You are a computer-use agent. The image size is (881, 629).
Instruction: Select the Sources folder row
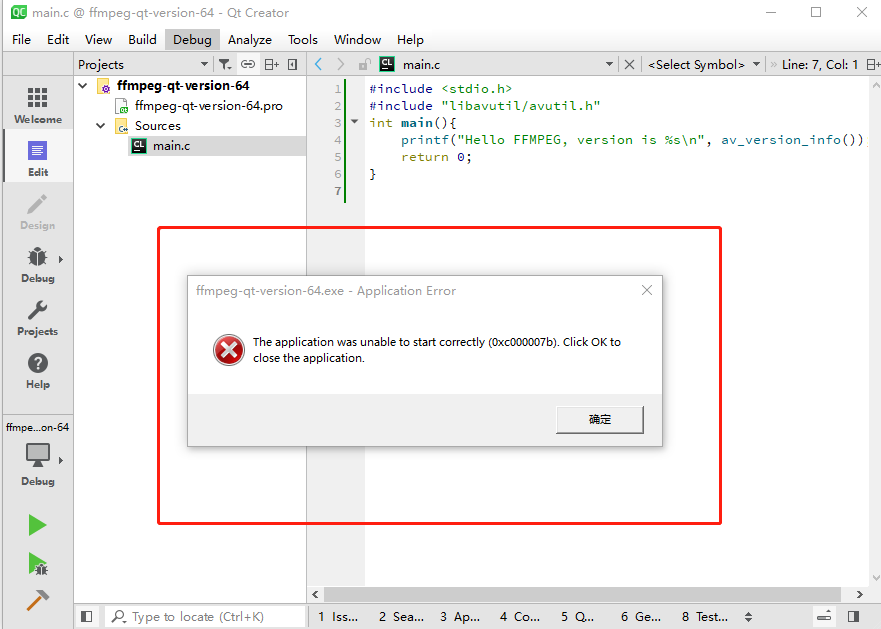point(157,126)
